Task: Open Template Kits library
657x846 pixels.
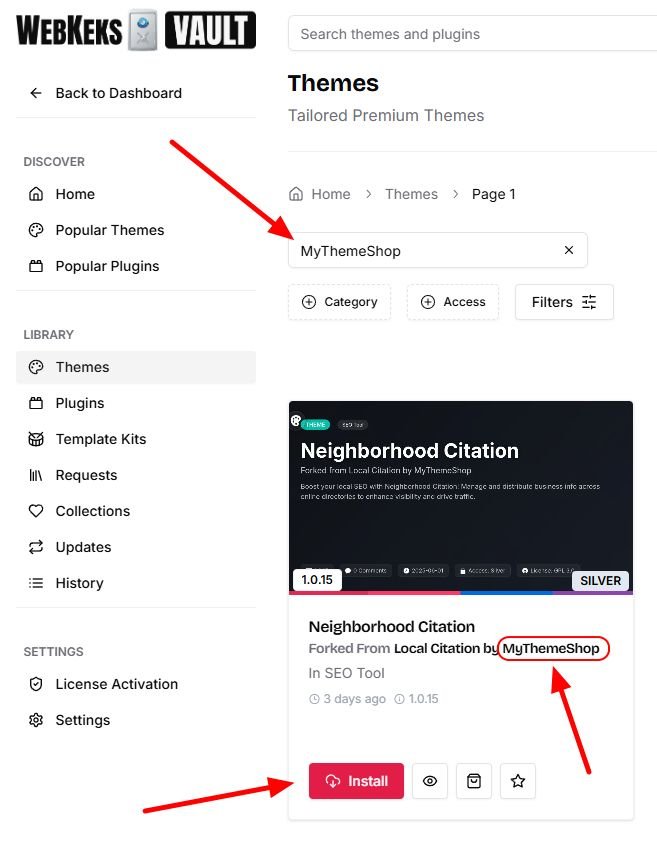Action: coord(100,439)
